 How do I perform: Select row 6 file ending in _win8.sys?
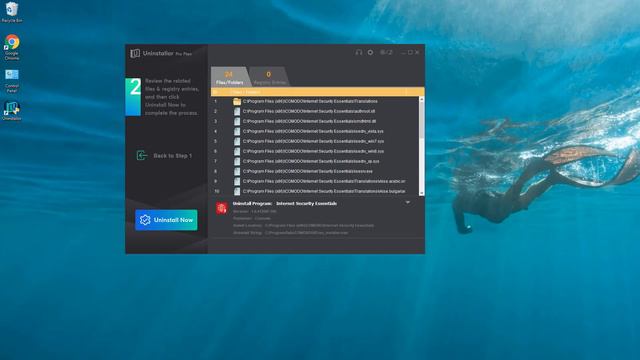click(315, 151)
